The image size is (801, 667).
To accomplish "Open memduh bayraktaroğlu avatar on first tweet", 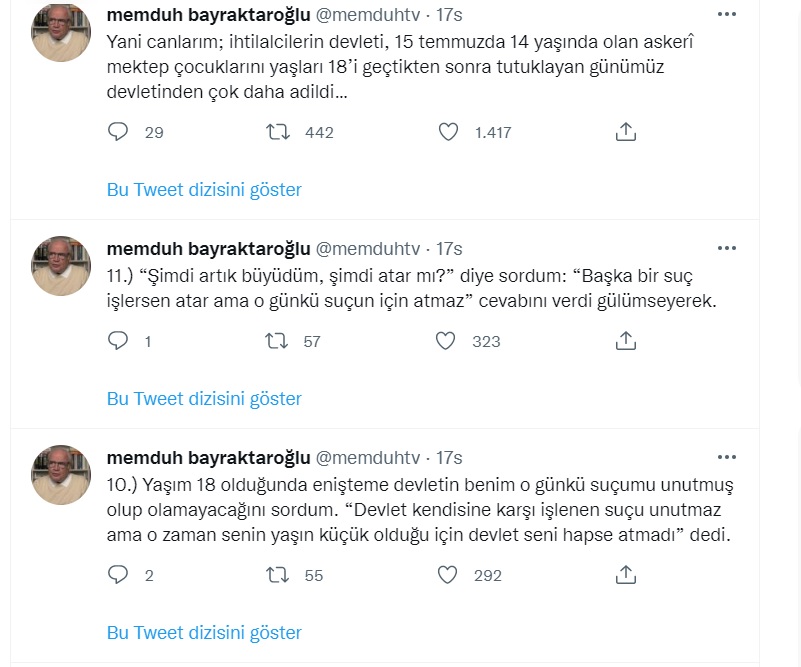I will coord(61,33).
